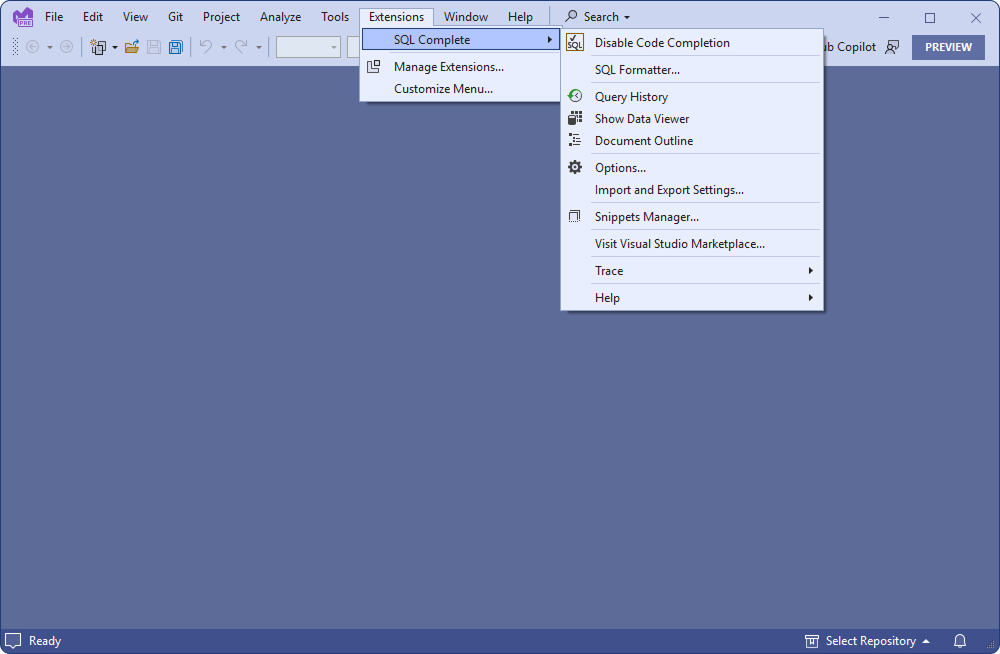Select the Trace menu entry

692,271
